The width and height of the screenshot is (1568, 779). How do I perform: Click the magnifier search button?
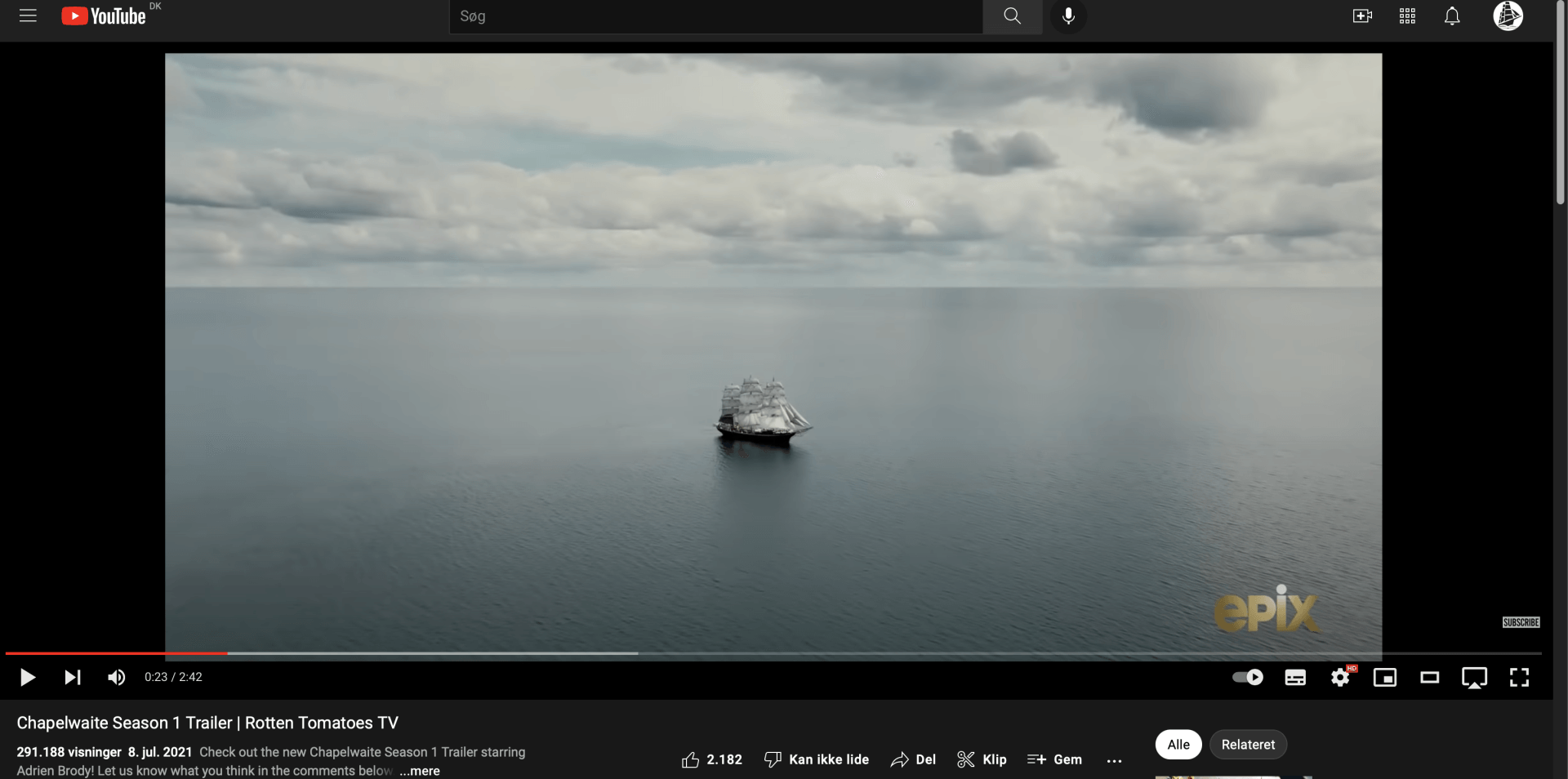click(x=1013, y=16)
